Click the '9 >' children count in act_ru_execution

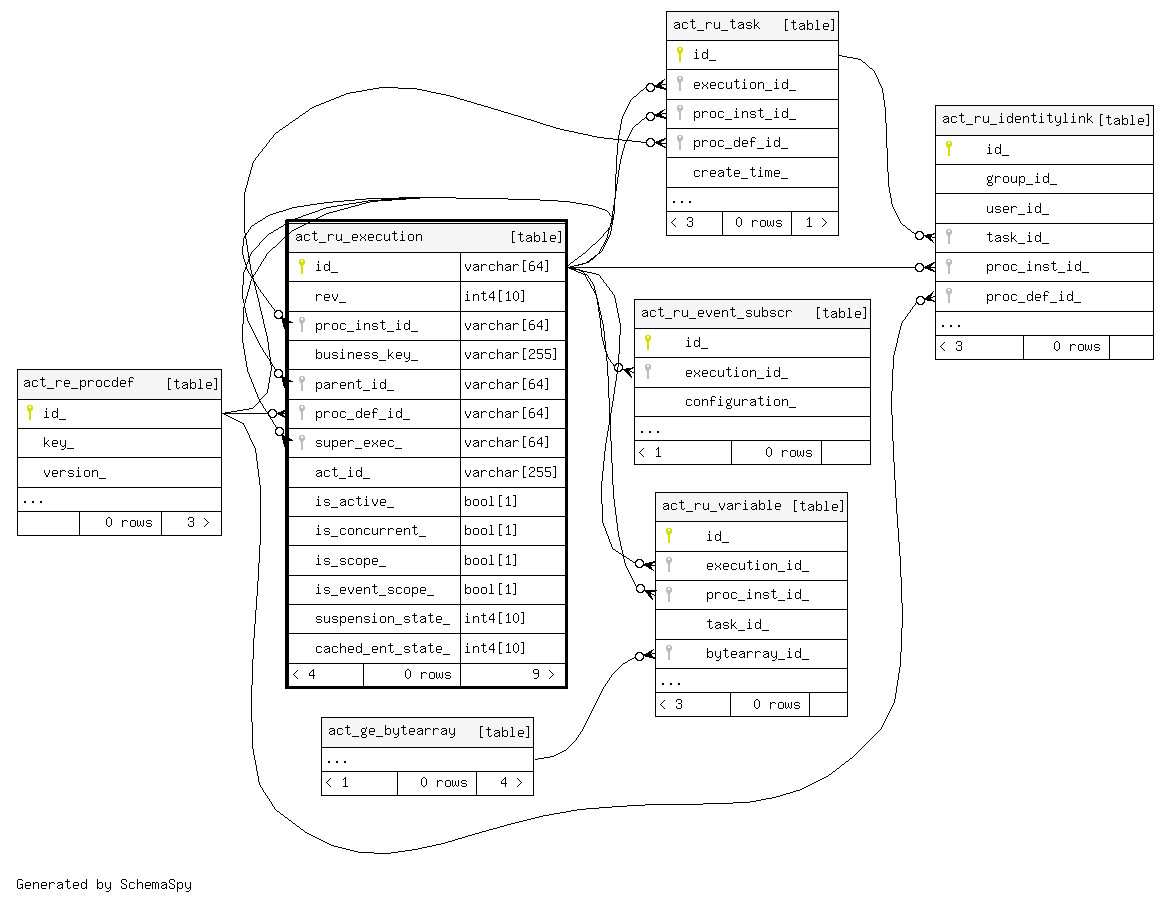[541, 674]
